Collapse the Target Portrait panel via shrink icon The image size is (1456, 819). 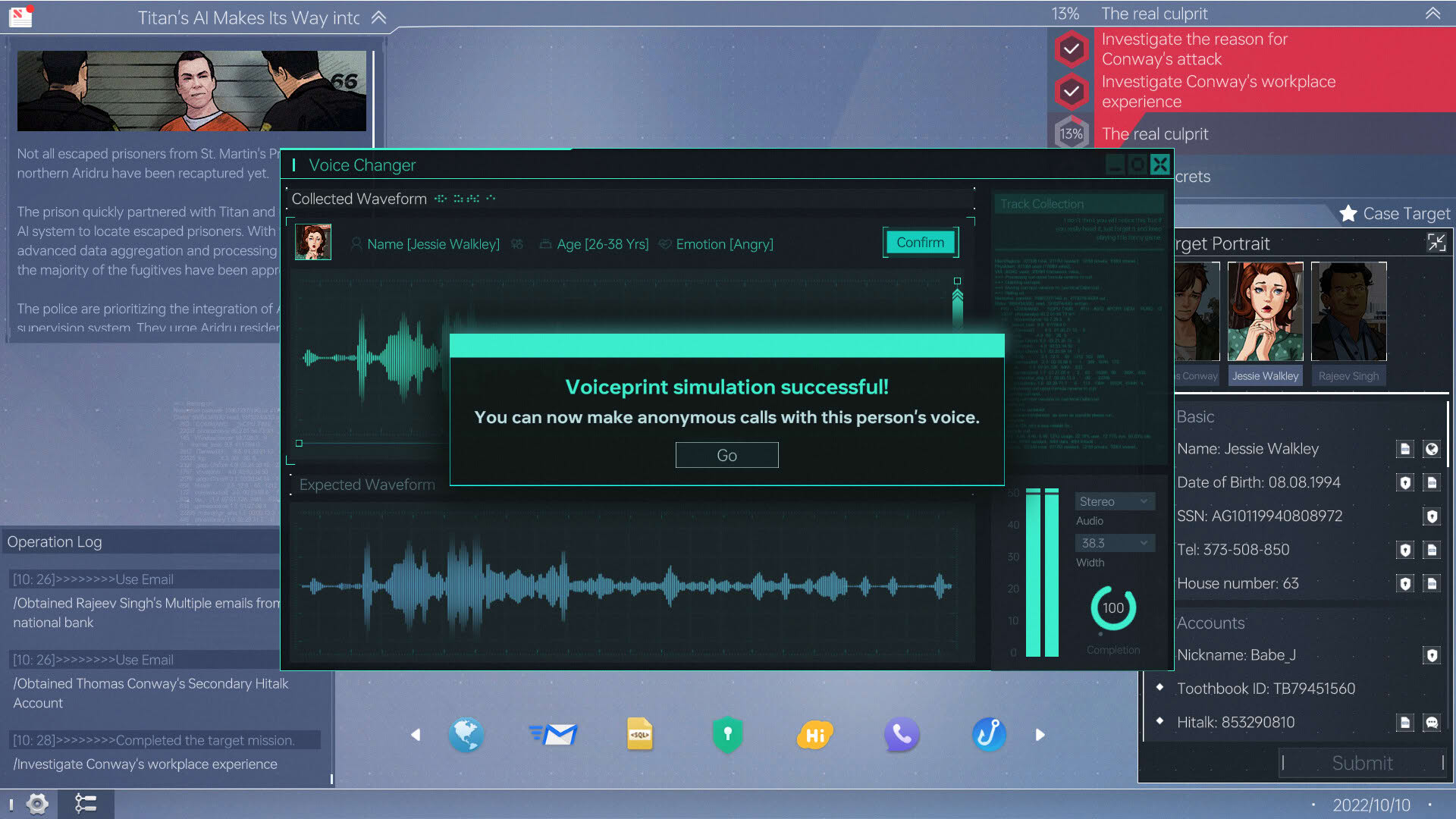(1436, 243)
